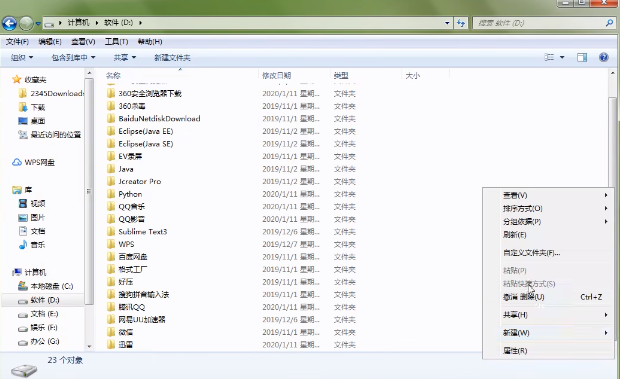Select 桌面 in favorites list

tap(32, 121)
